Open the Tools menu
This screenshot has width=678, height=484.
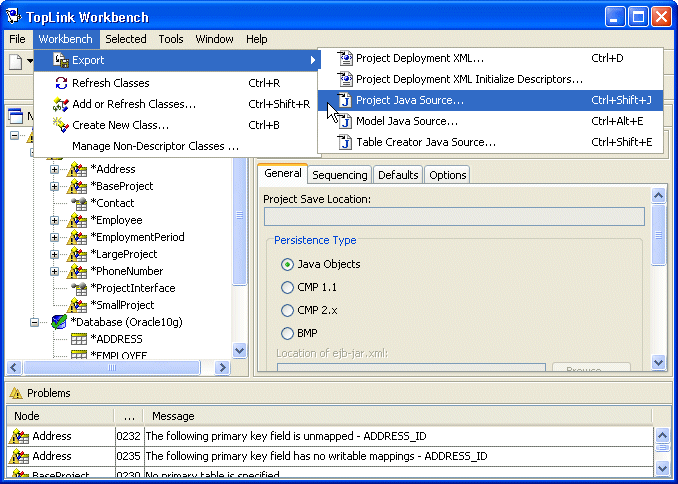pos(171,39)
